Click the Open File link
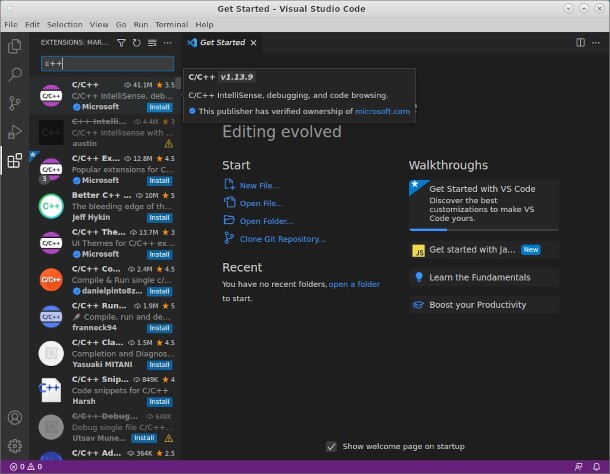Viewport: 610px width, 474px height. pyautogui.click(x=261, y=204)
